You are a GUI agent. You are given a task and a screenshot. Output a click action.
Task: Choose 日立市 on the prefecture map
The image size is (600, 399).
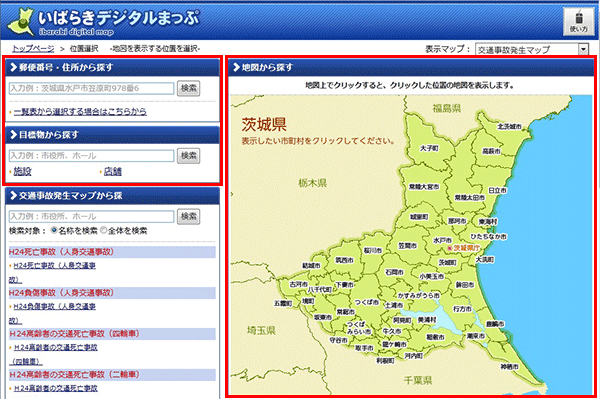pos(497,190)
